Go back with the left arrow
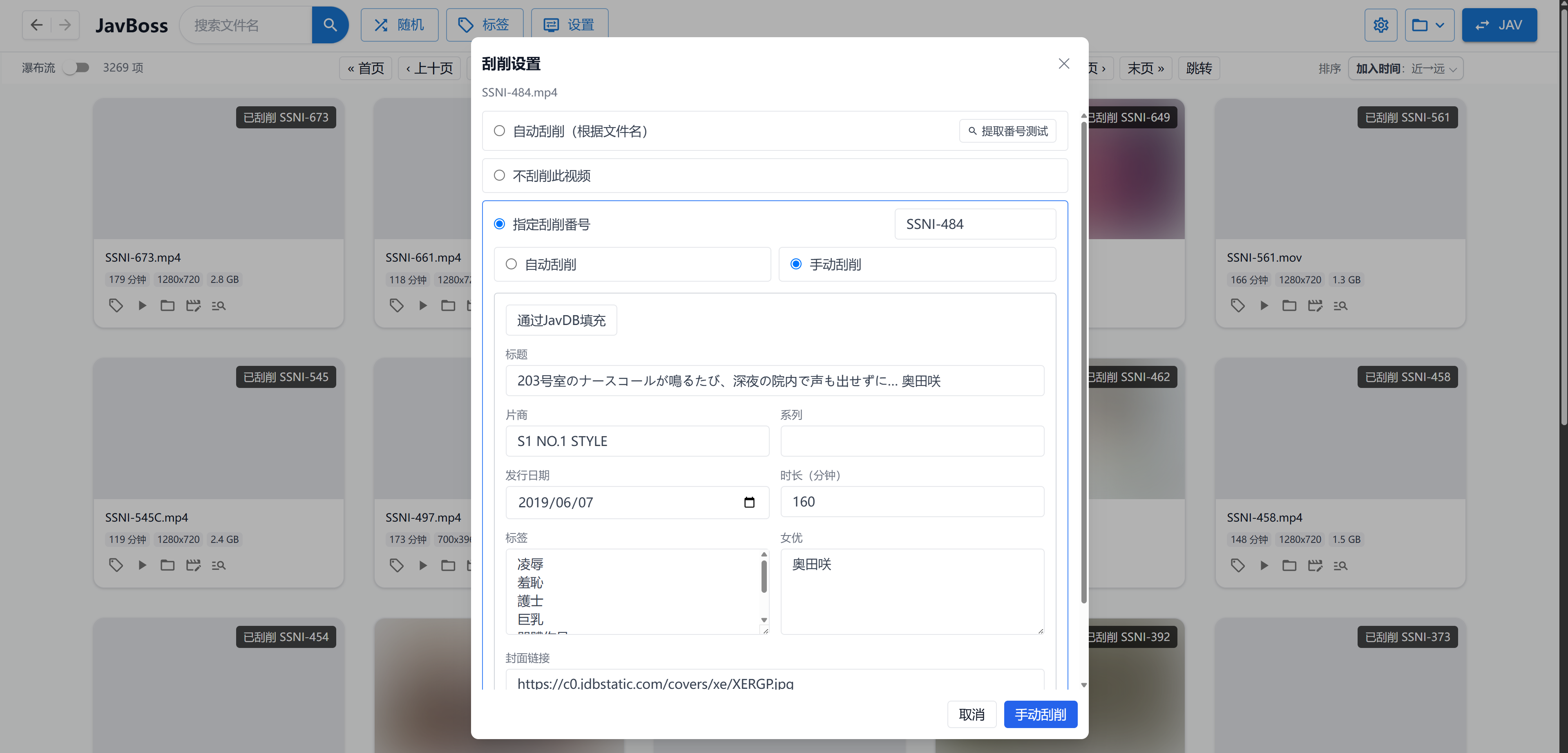The width and height of the screenshot is (1568, 753). (36, 25)
